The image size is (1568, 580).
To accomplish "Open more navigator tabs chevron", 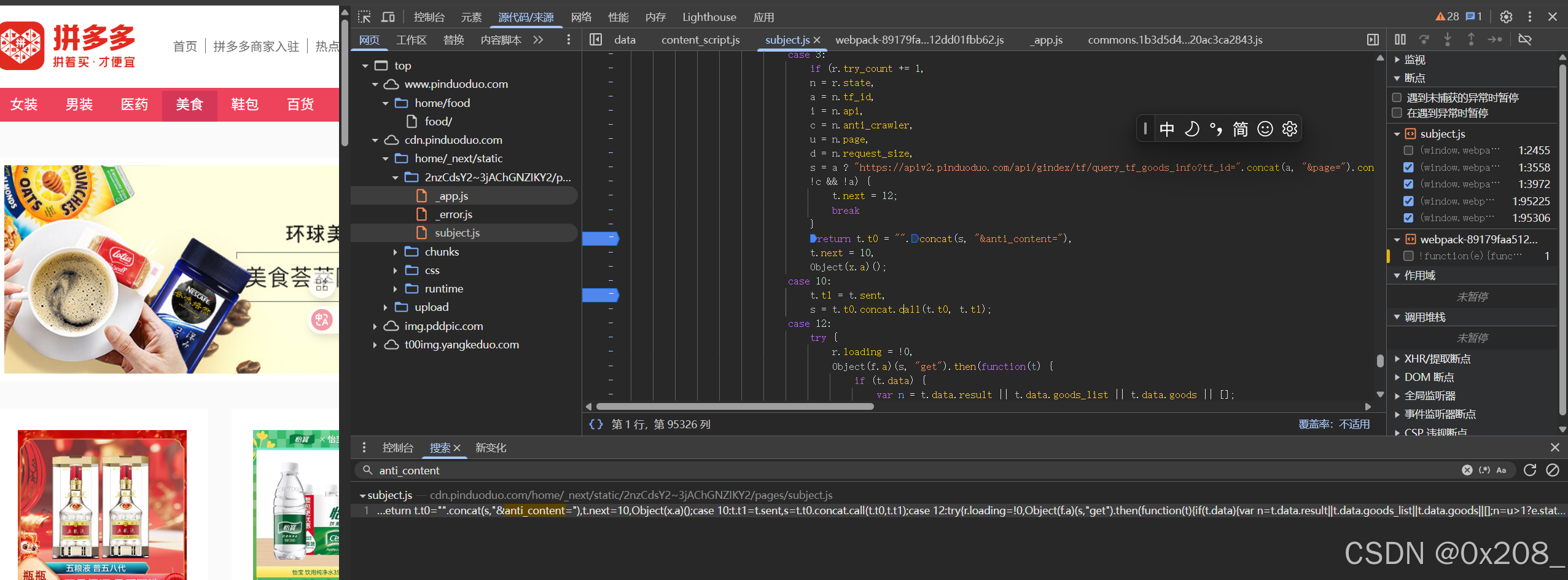I will [539, 40].
